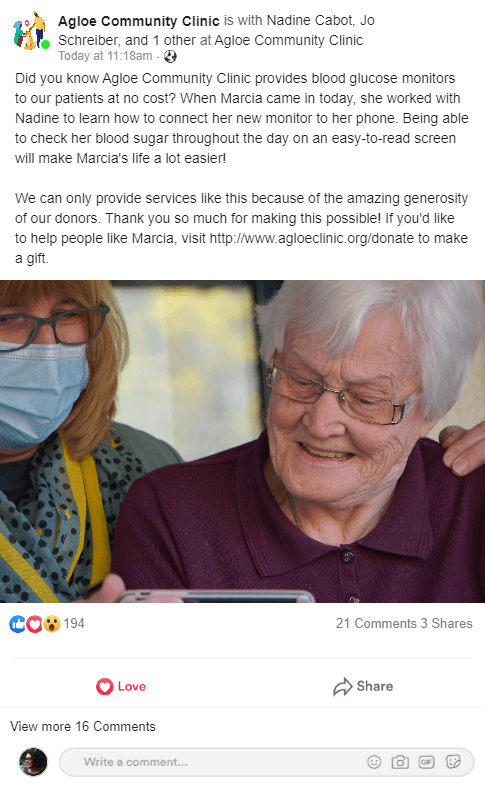
Task: Toggle the Love reaction button
Action: pyautogui.click(x=121, y=686)
